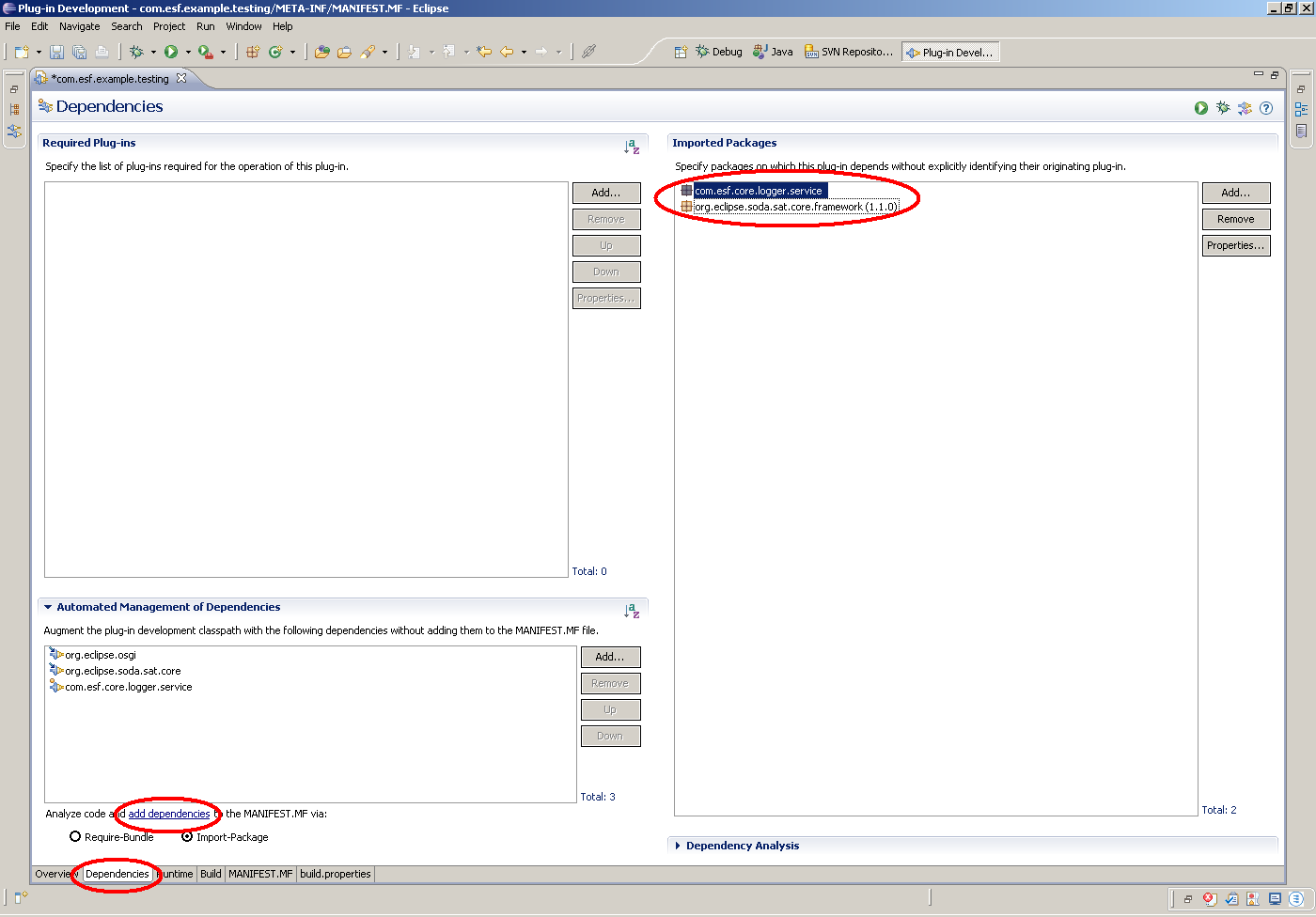
Task: Open the File menu
Action: point(12,26)
